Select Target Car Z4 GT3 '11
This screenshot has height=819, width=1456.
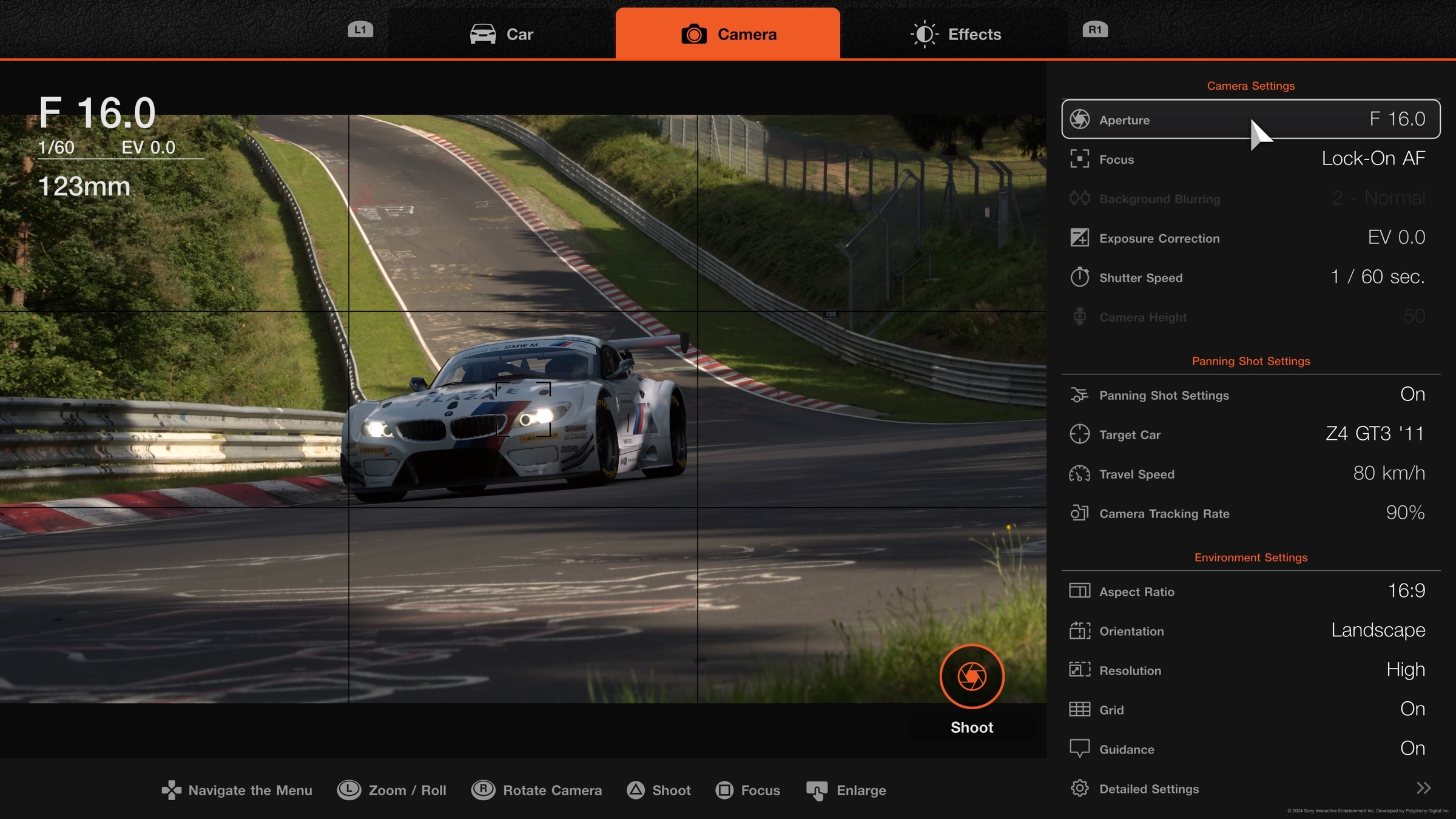tap(1375, 434)
